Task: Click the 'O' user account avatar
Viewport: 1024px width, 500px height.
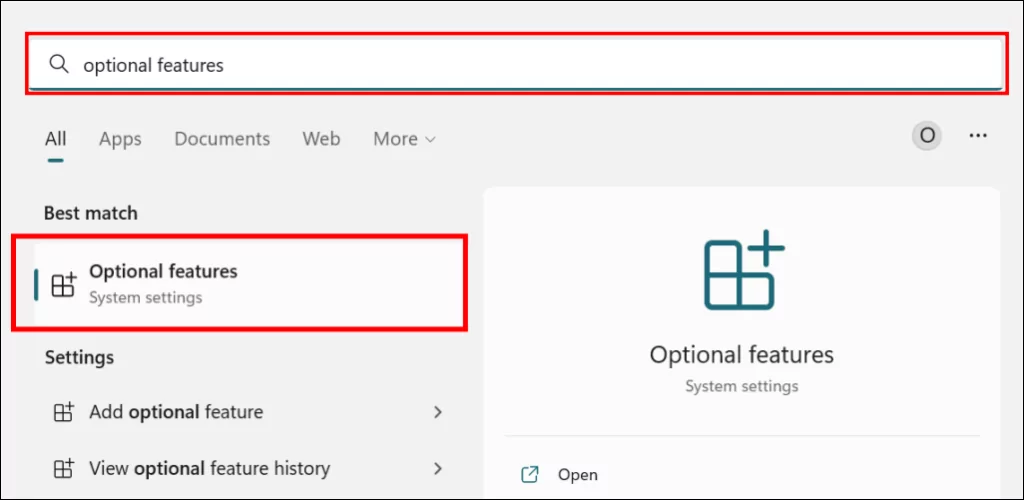Action: (x=927, y=136)
